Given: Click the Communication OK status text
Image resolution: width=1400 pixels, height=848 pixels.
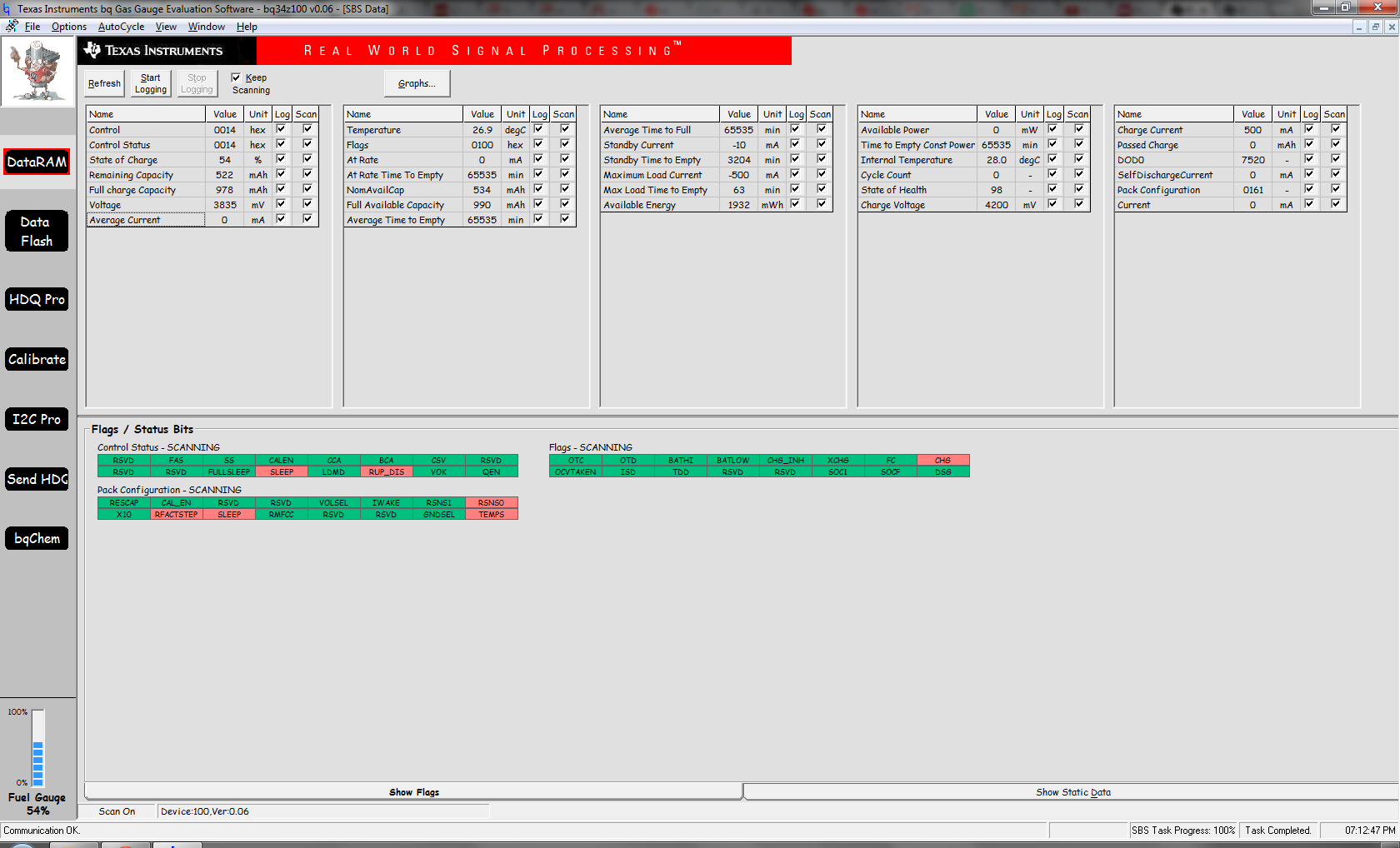Looking at the screenshot, I should point(42,831).
